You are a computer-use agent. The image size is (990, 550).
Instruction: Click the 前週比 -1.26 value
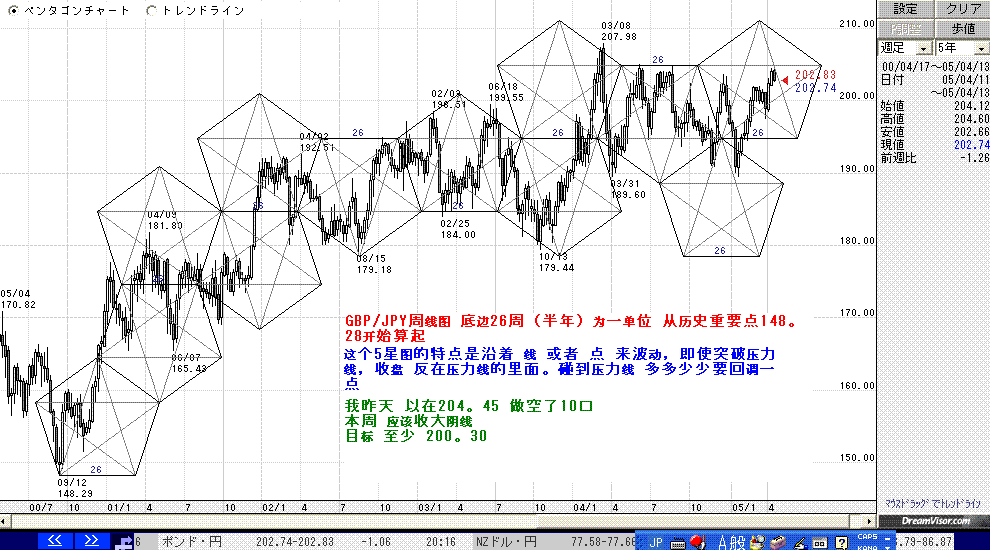[974, 158]
